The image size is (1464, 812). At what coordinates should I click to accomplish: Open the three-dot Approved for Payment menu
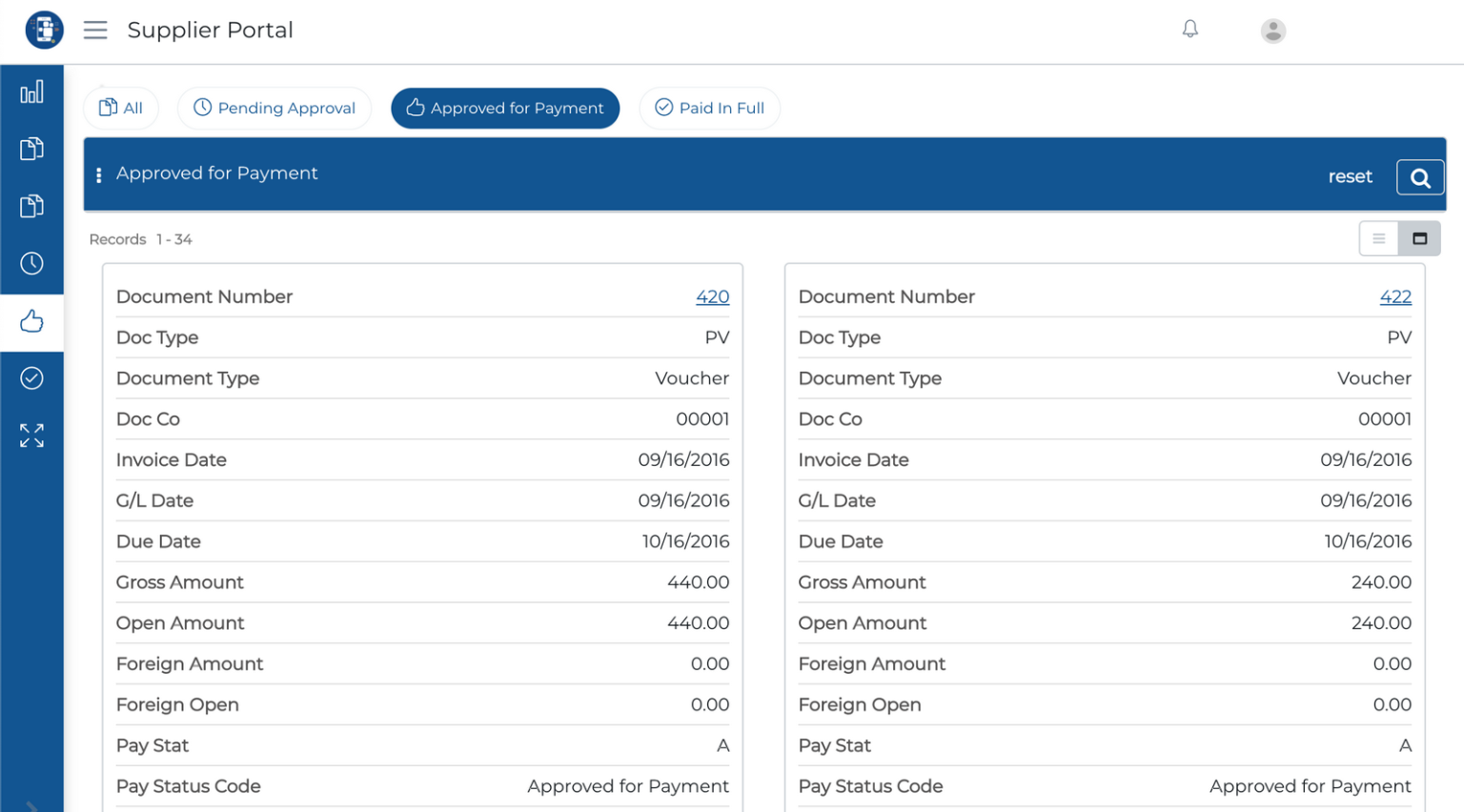(x=99, y=175)
